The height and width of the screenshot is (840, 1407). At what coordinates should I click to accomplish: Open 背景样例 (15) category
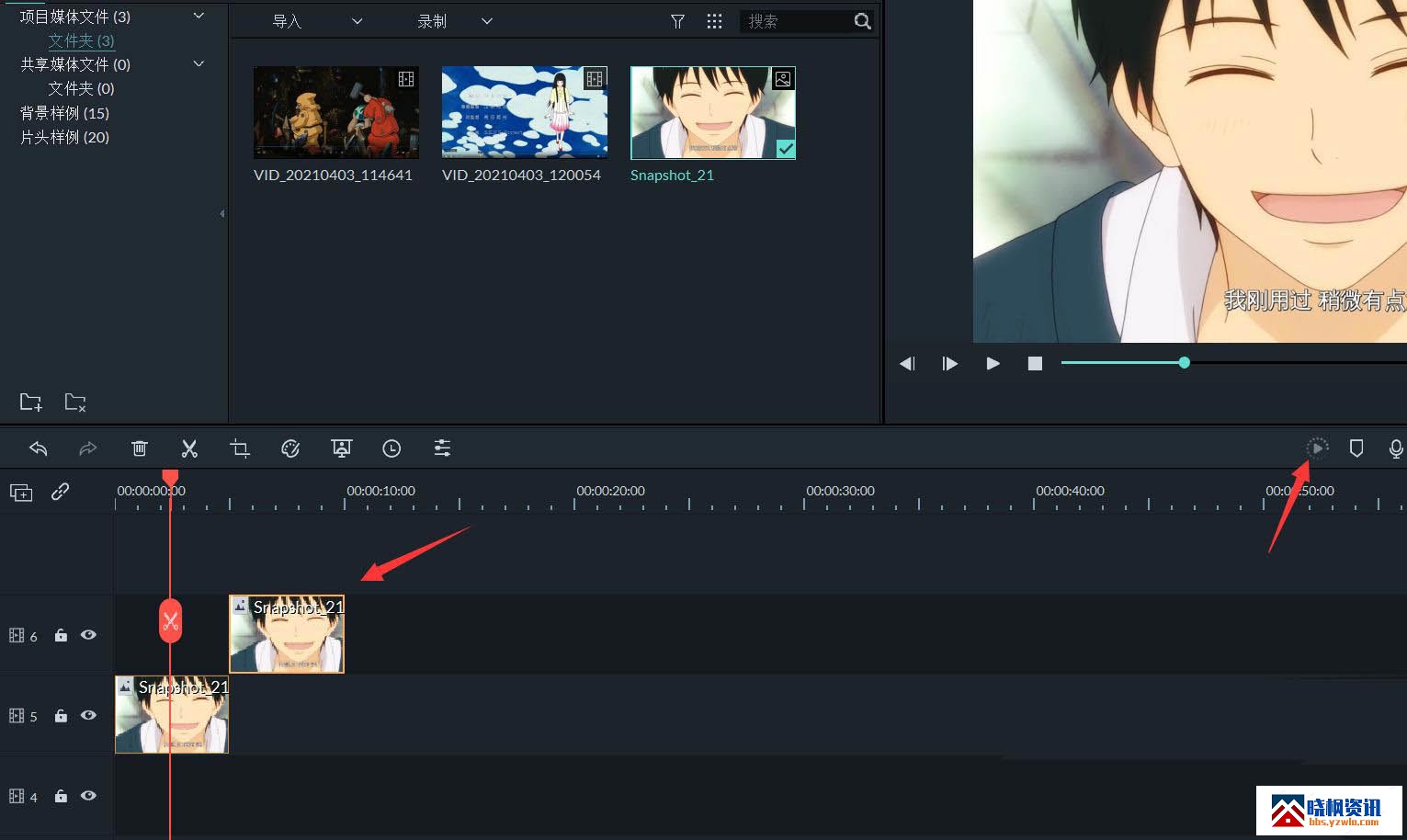click(x=64, y=113)
